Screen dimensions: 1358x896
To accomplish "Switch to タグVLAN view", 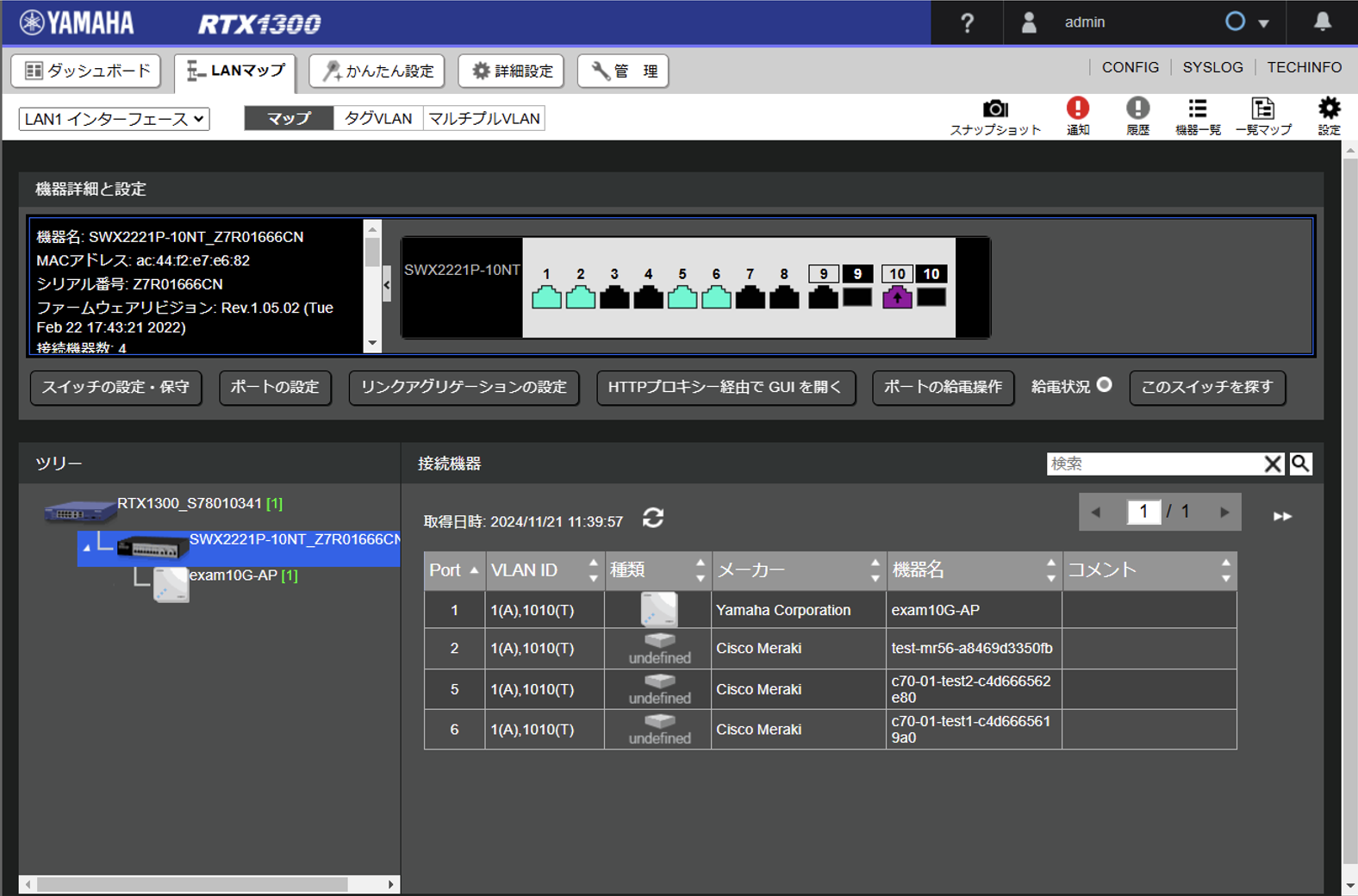I will click(x=378, y=118).
